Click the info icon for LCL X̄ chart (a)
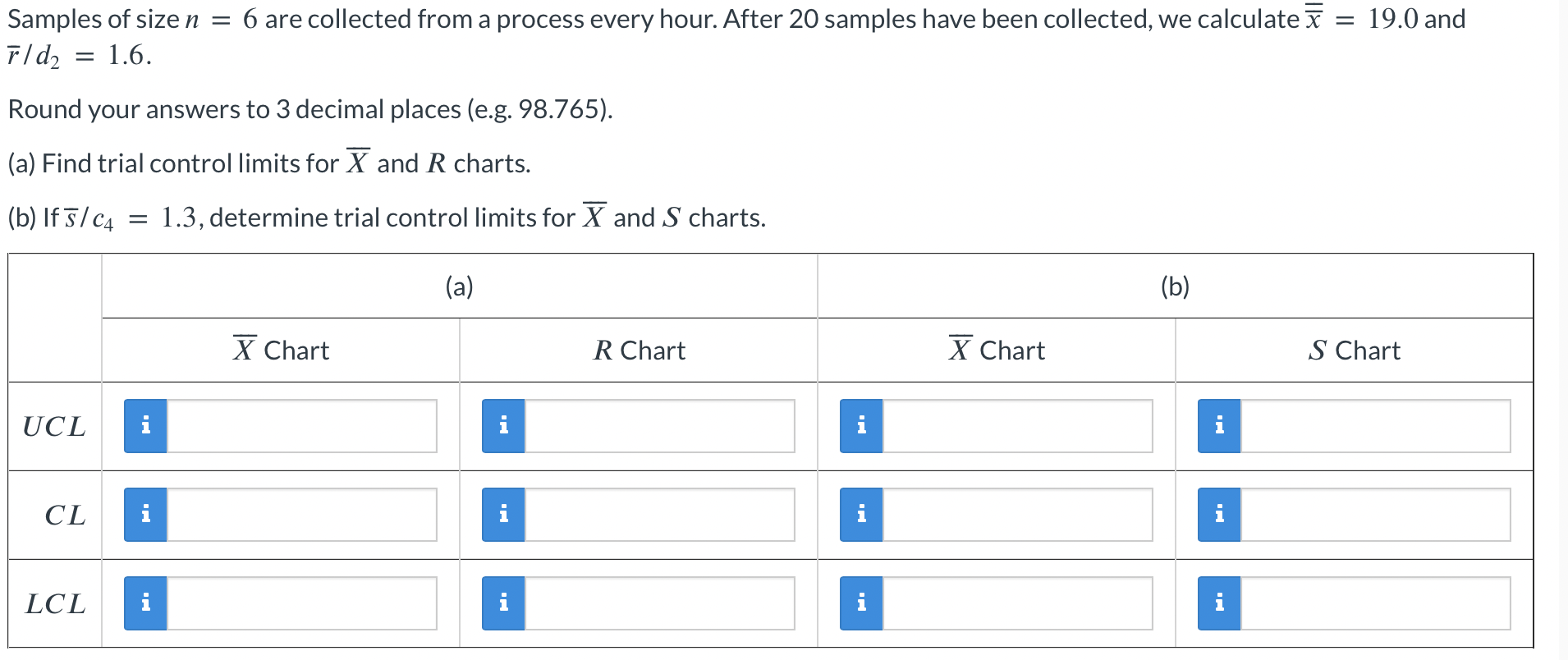 click(144, 603)
